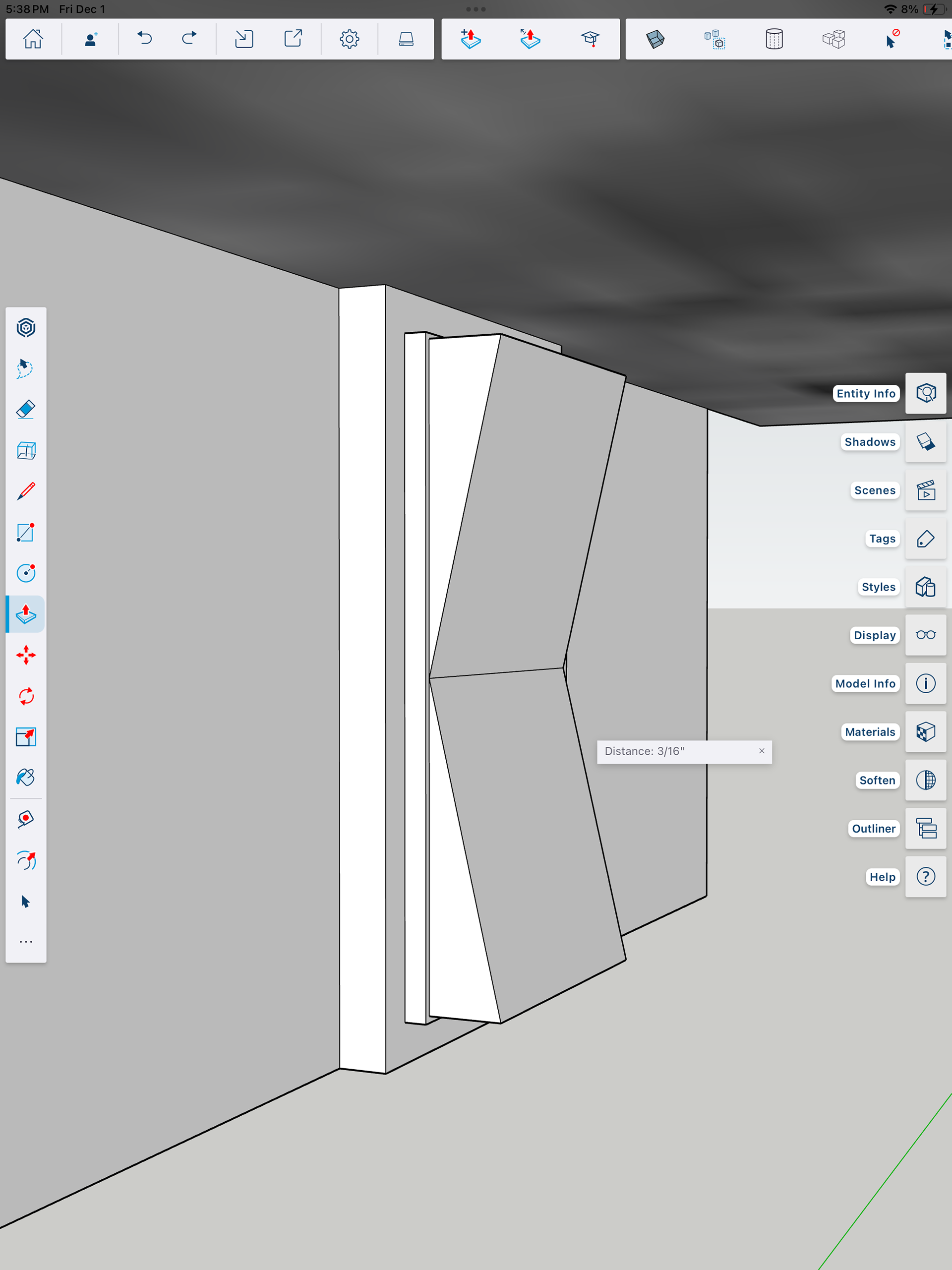The height and width of the screenshot is (1270, 952).
Task: Open the Entity Info panel
Action: (x=925, y=393)
